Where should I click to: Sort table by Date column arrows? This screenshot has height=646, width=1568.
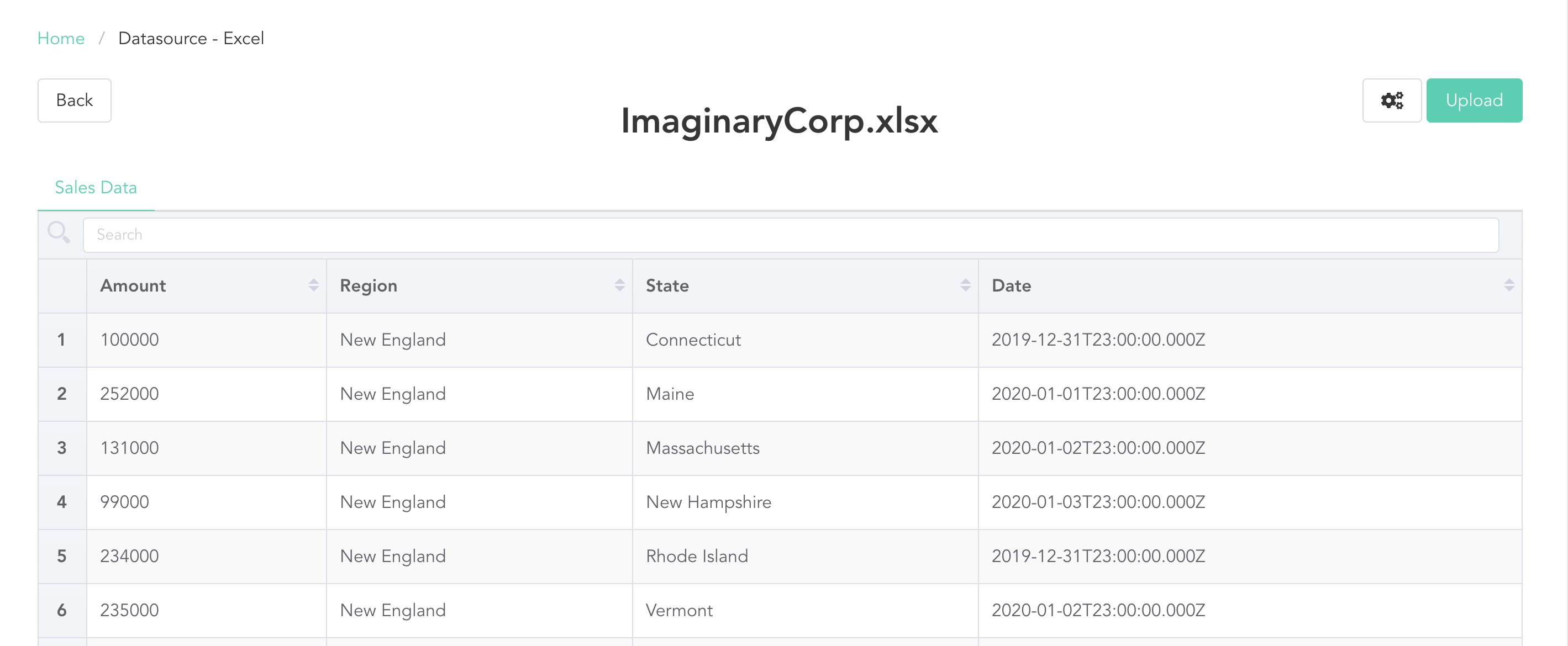coord(1508,285)
